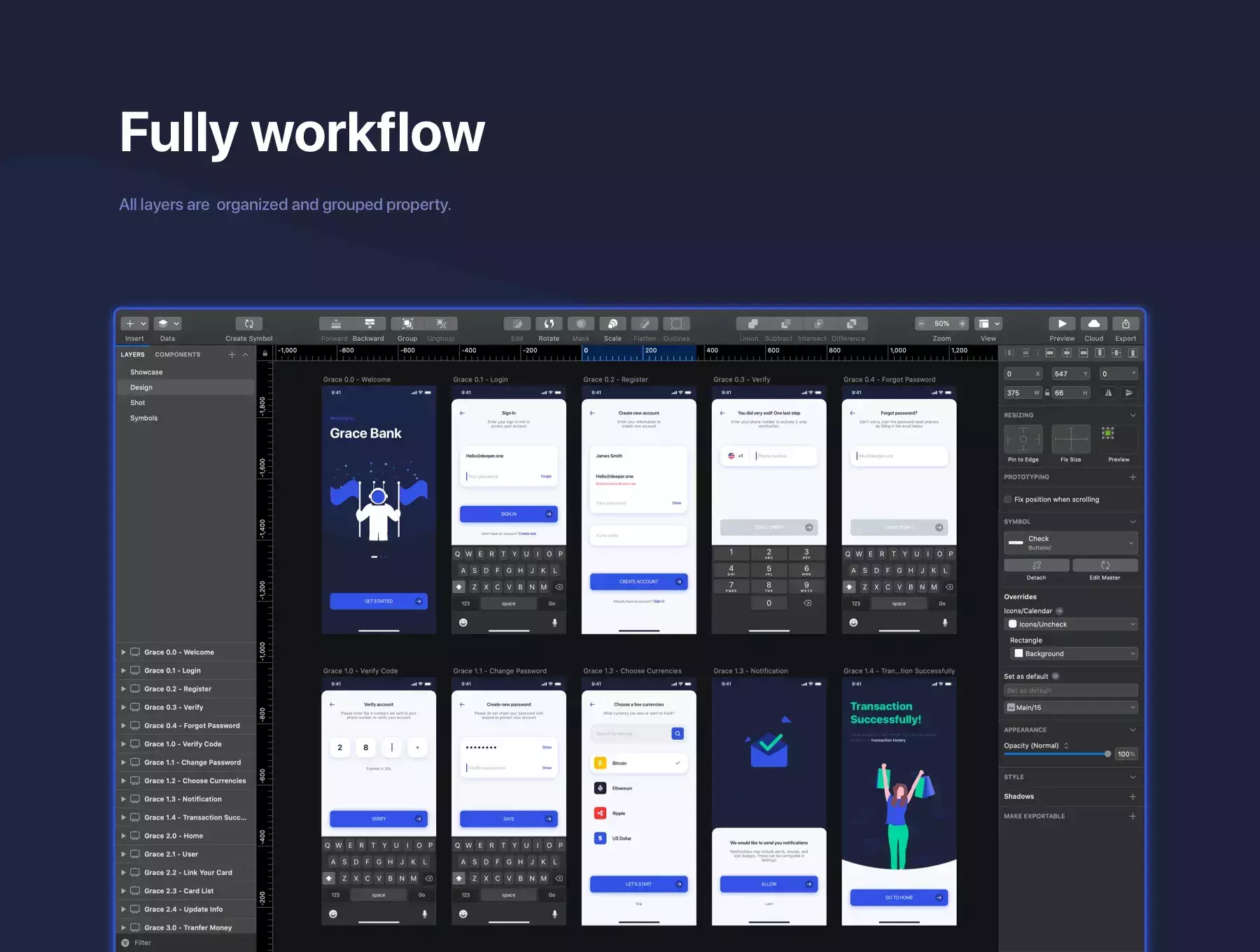Click Edit Master button
Viewport: 1260px width, 952px height.
pos(1105,566)
